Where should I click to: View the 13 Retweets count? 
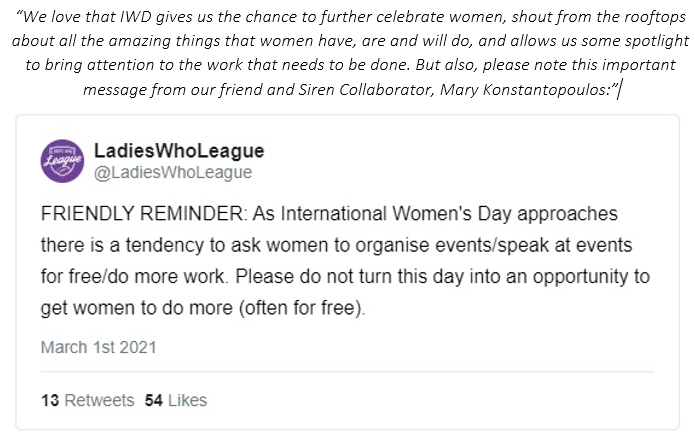(87, 400)
